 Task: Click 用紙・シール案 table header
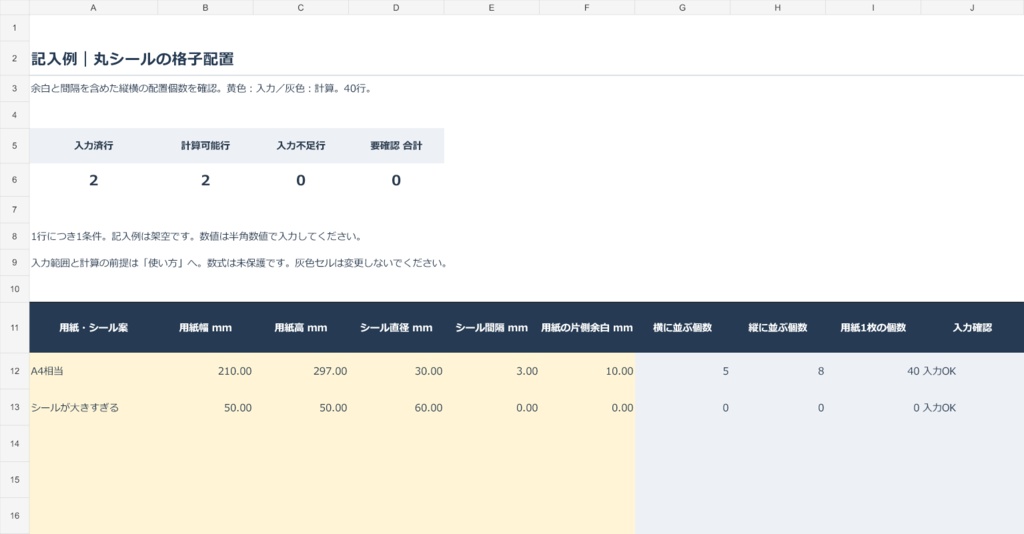(x=93, y=328)
